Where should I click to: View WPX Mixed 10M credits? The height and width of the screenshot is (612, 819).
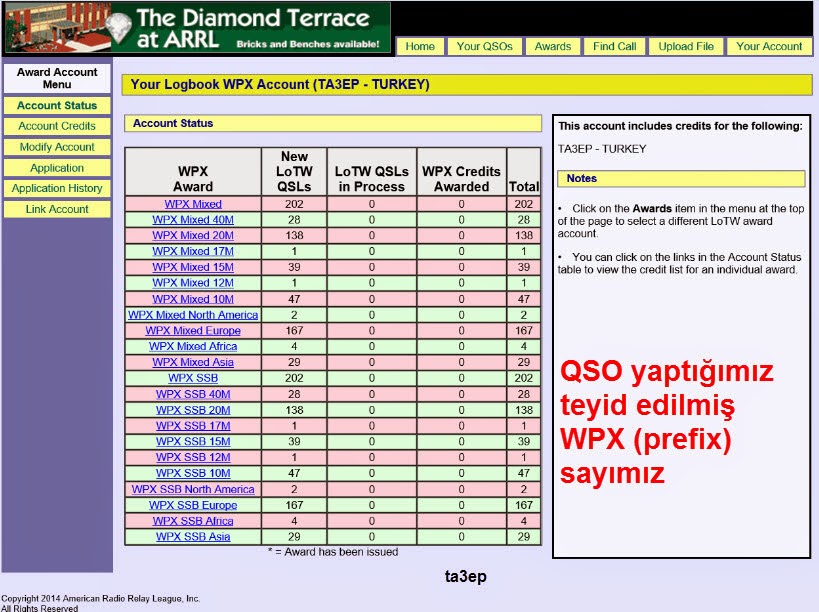(193, 299)
